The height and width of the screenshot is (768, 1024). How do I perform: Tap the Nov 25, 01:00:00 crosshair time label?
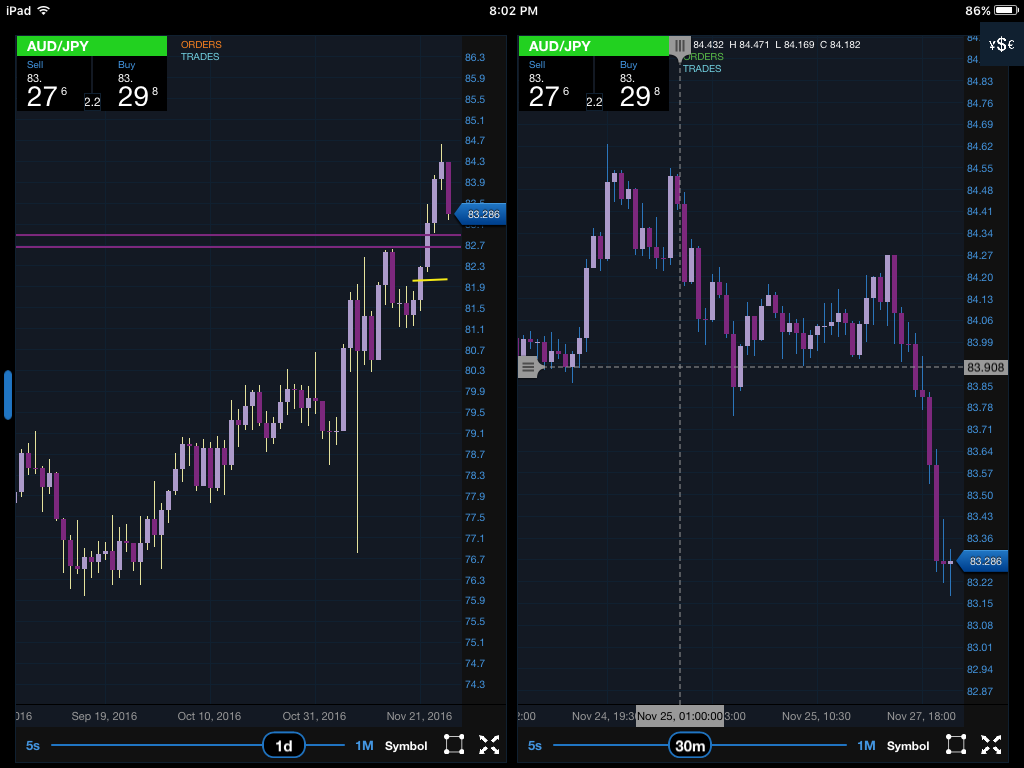[x=680, y=716]
